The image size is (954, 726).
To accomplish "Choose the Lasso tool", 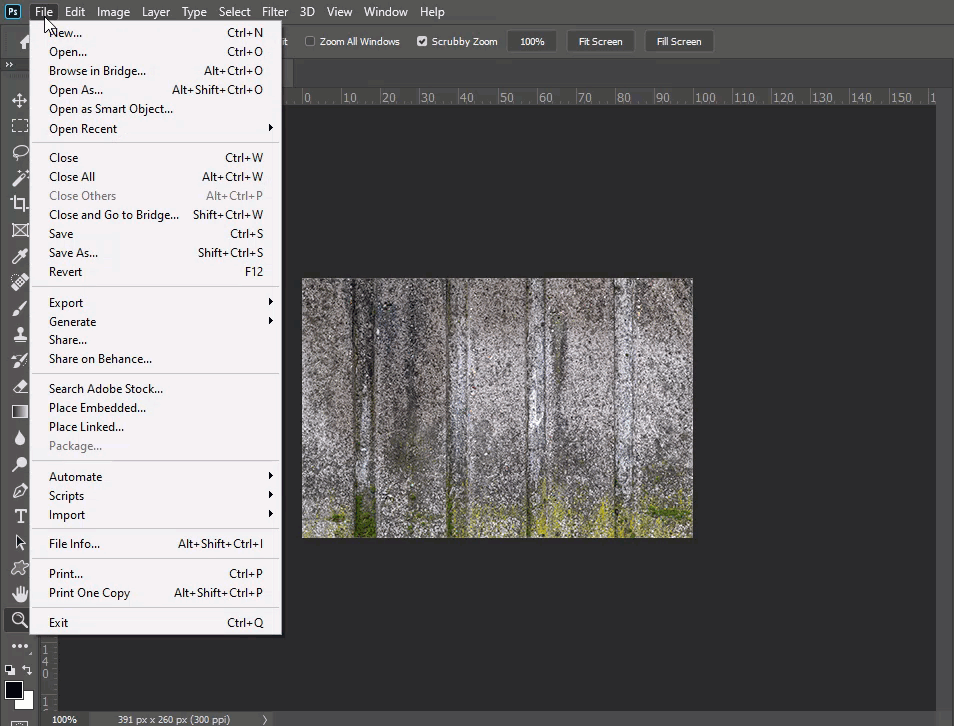I will point(19,152).
